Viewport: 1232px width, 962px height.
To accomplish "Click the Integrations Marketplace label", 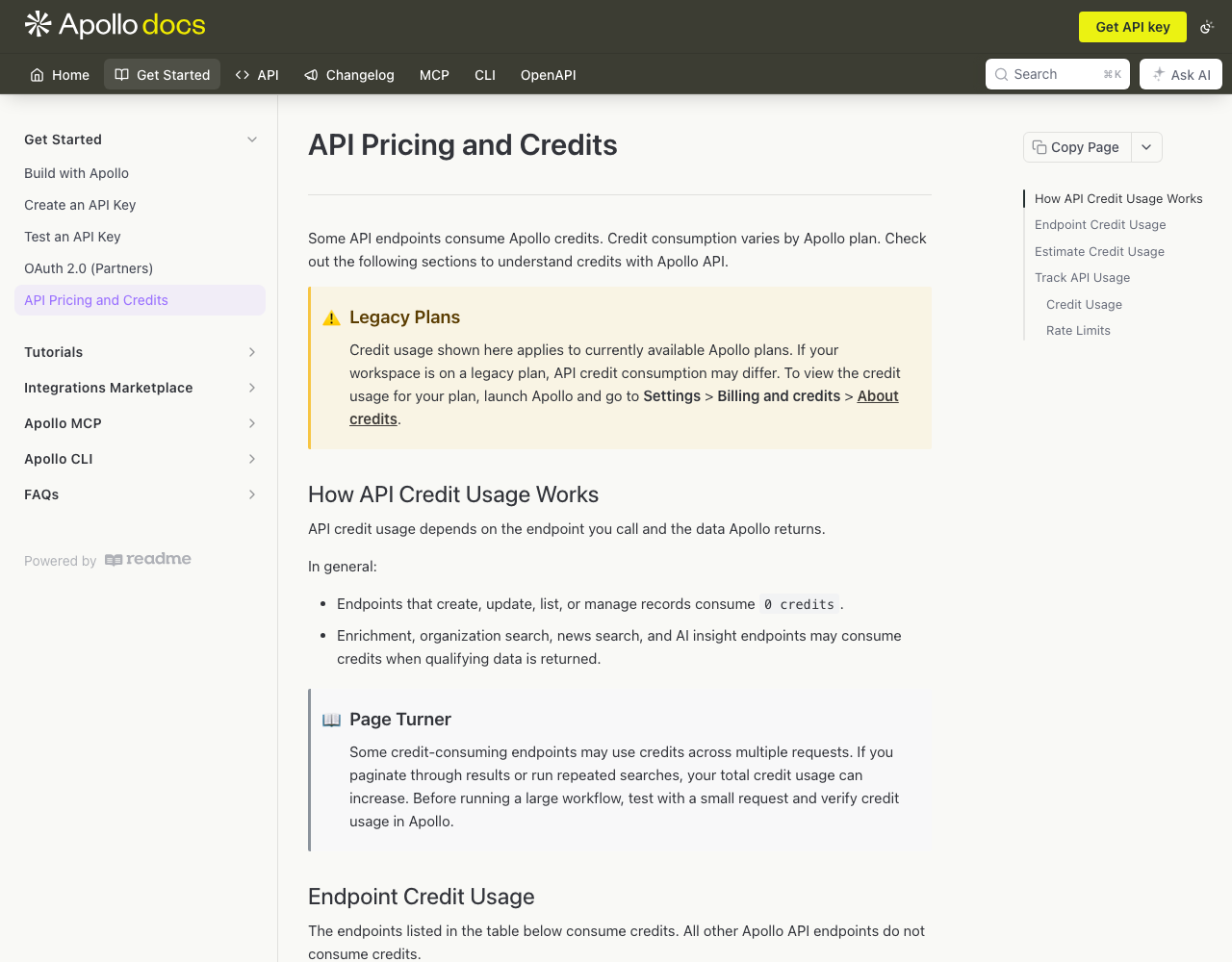I will (109, 388).
